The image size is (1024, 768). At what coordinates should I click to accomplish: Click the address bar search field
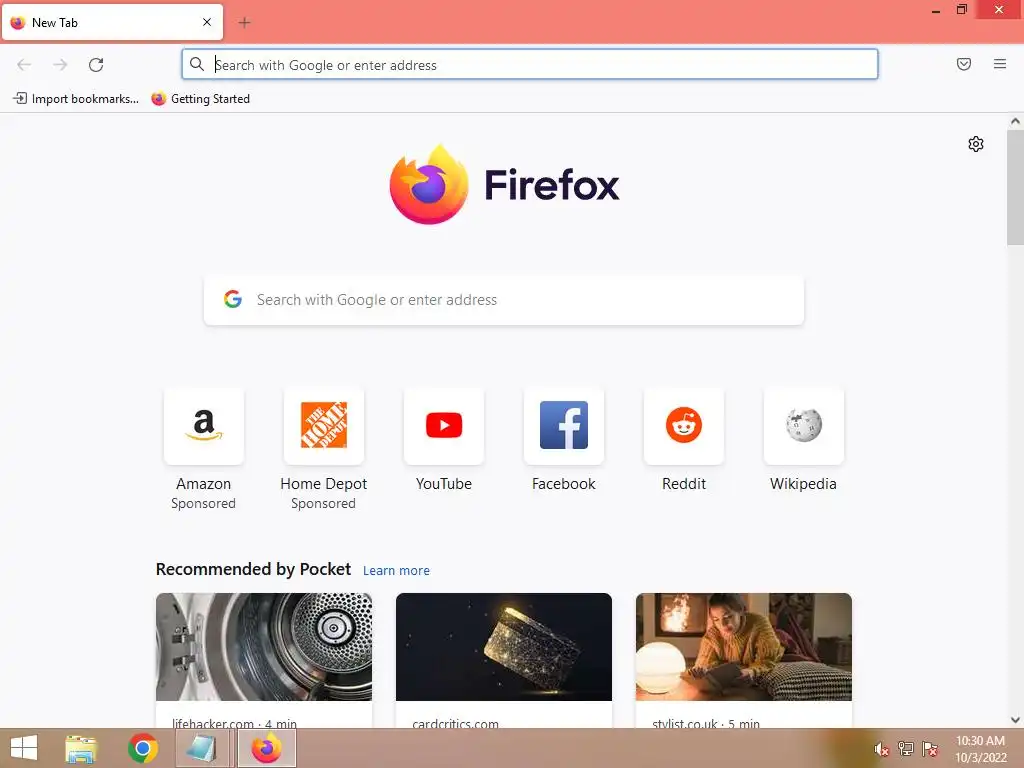point(530,65)
